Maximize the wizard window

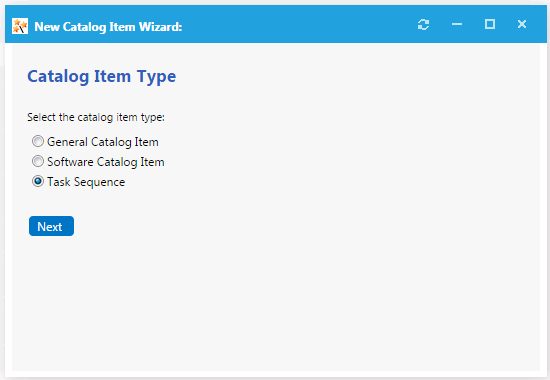(x=490, y=24)
